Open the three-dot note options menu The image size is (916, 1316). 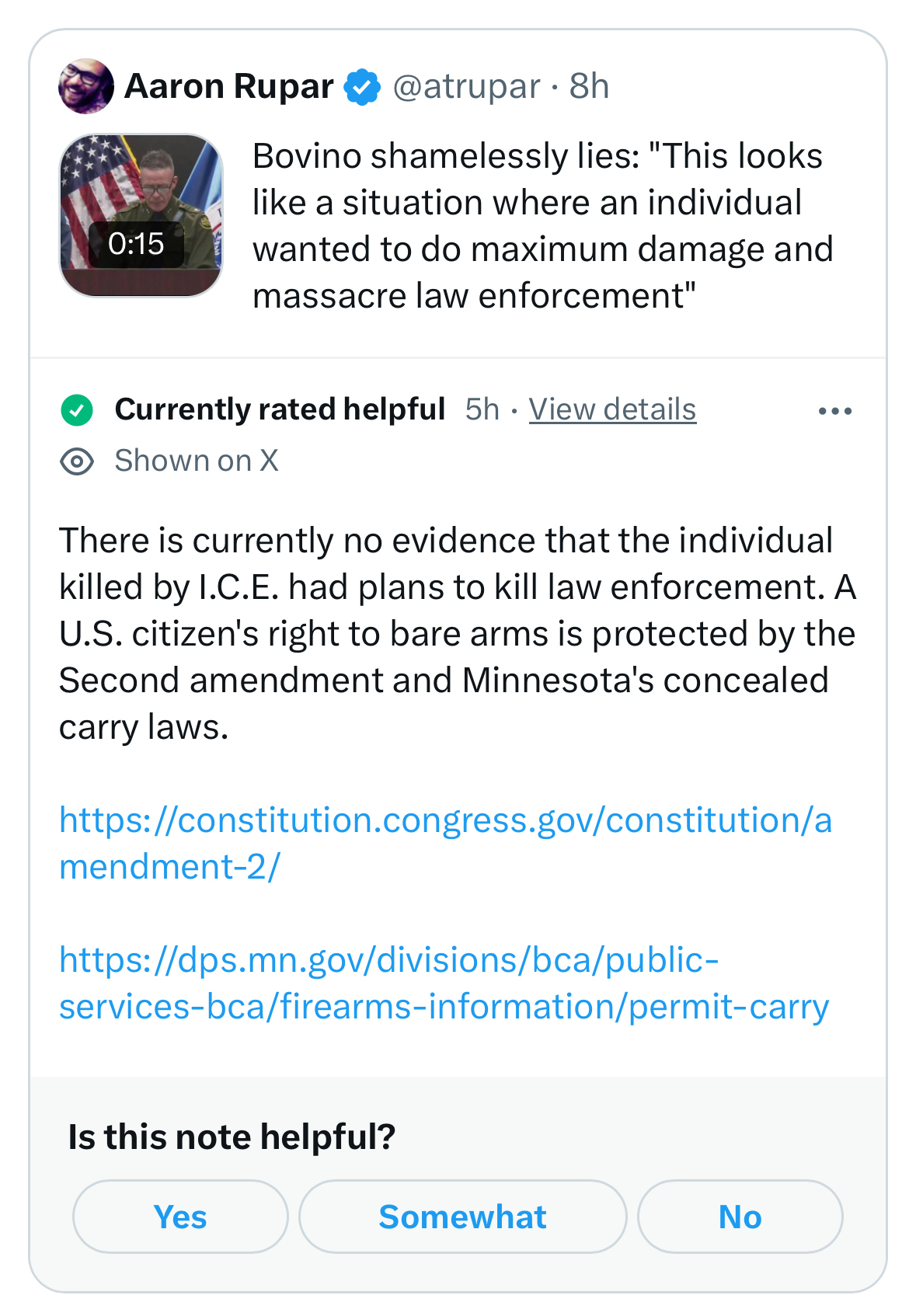(834, 411)
